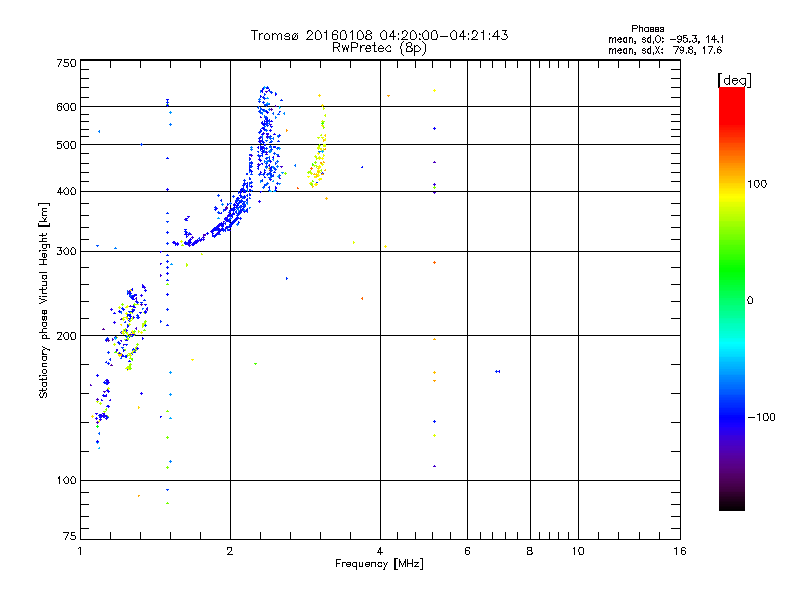Click the x-axis tick label '10'
Image resolution: width=800 pixels, height=600 pixels.
click(578, 551)
